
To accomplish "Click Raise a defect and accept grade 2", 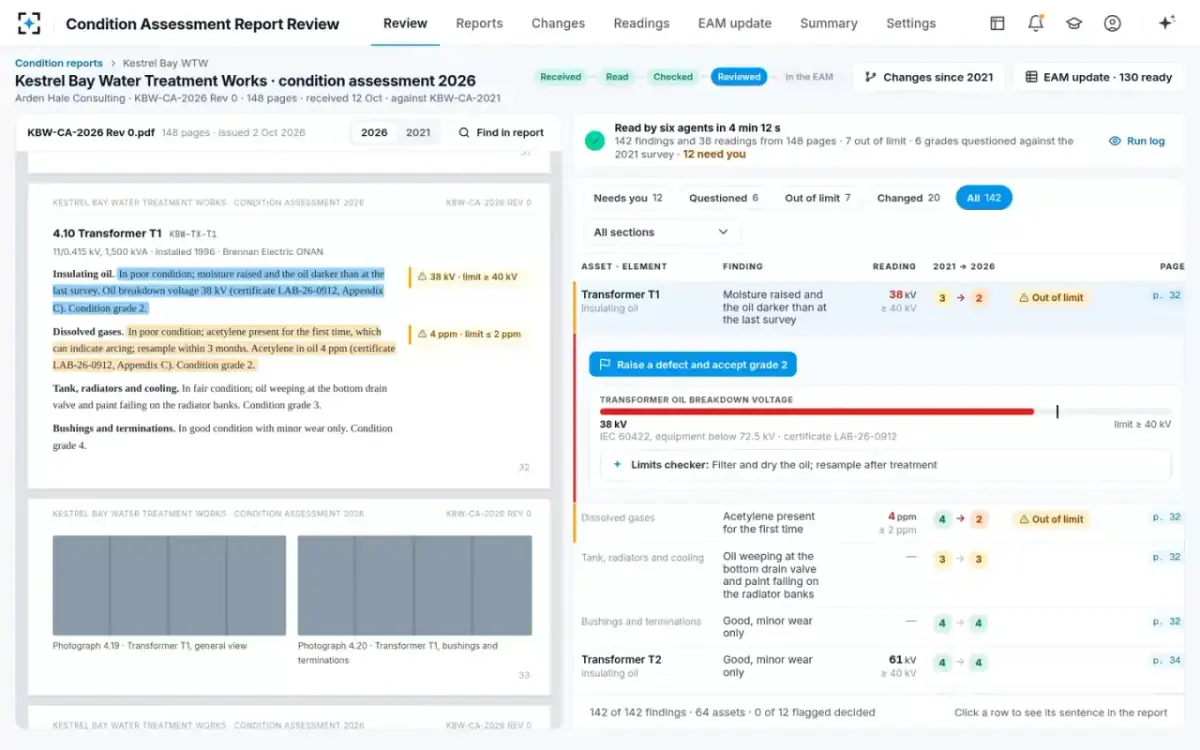I will tap(693, 365).
